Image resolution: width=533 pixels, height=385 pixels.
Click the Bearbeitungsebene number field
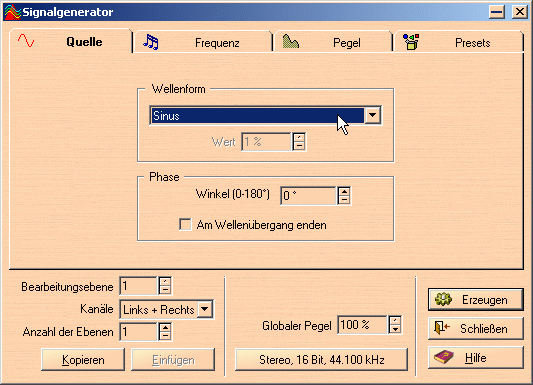(x=138, y=286)
